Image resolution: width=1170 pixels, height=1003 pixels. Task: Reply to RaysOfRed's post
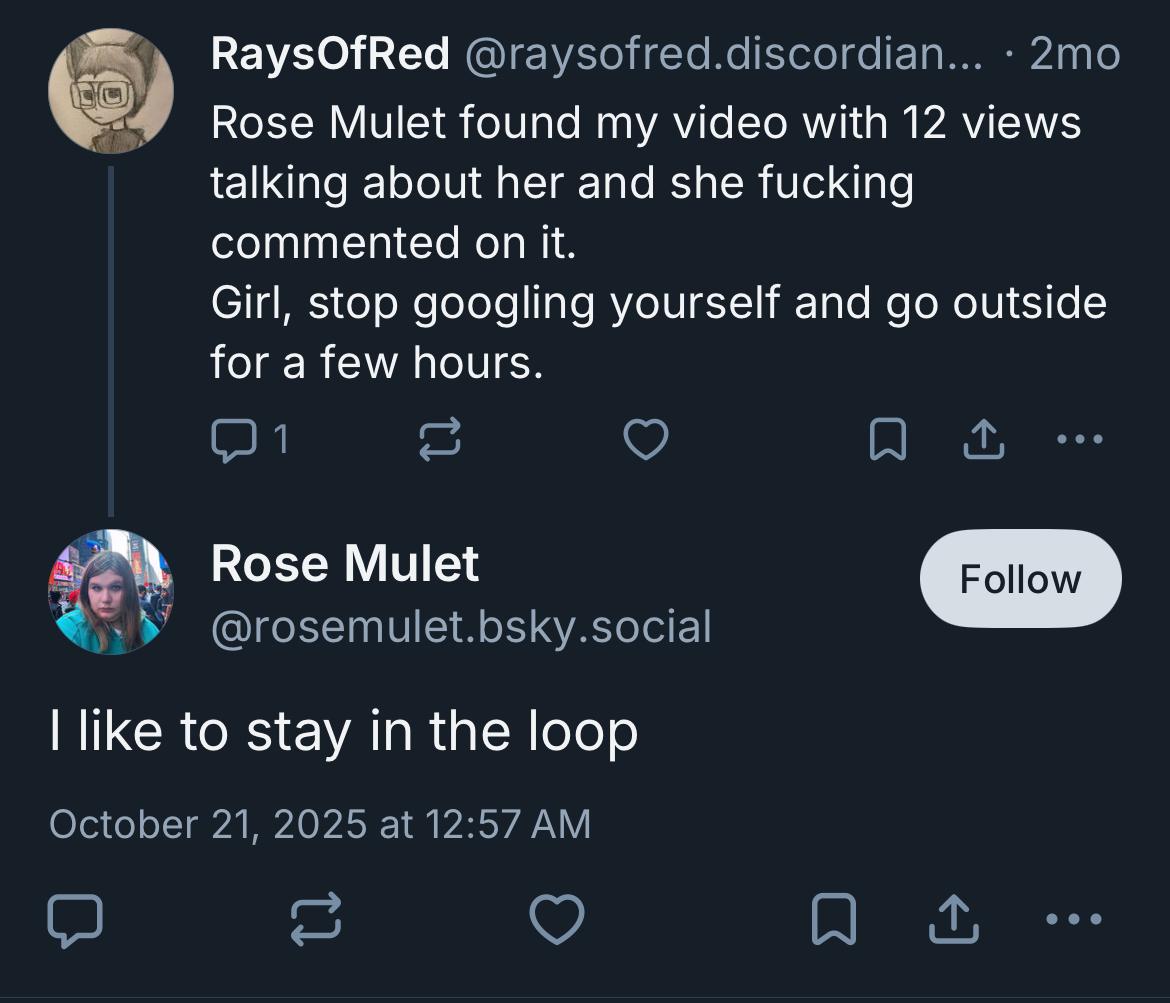pos(236,440)
